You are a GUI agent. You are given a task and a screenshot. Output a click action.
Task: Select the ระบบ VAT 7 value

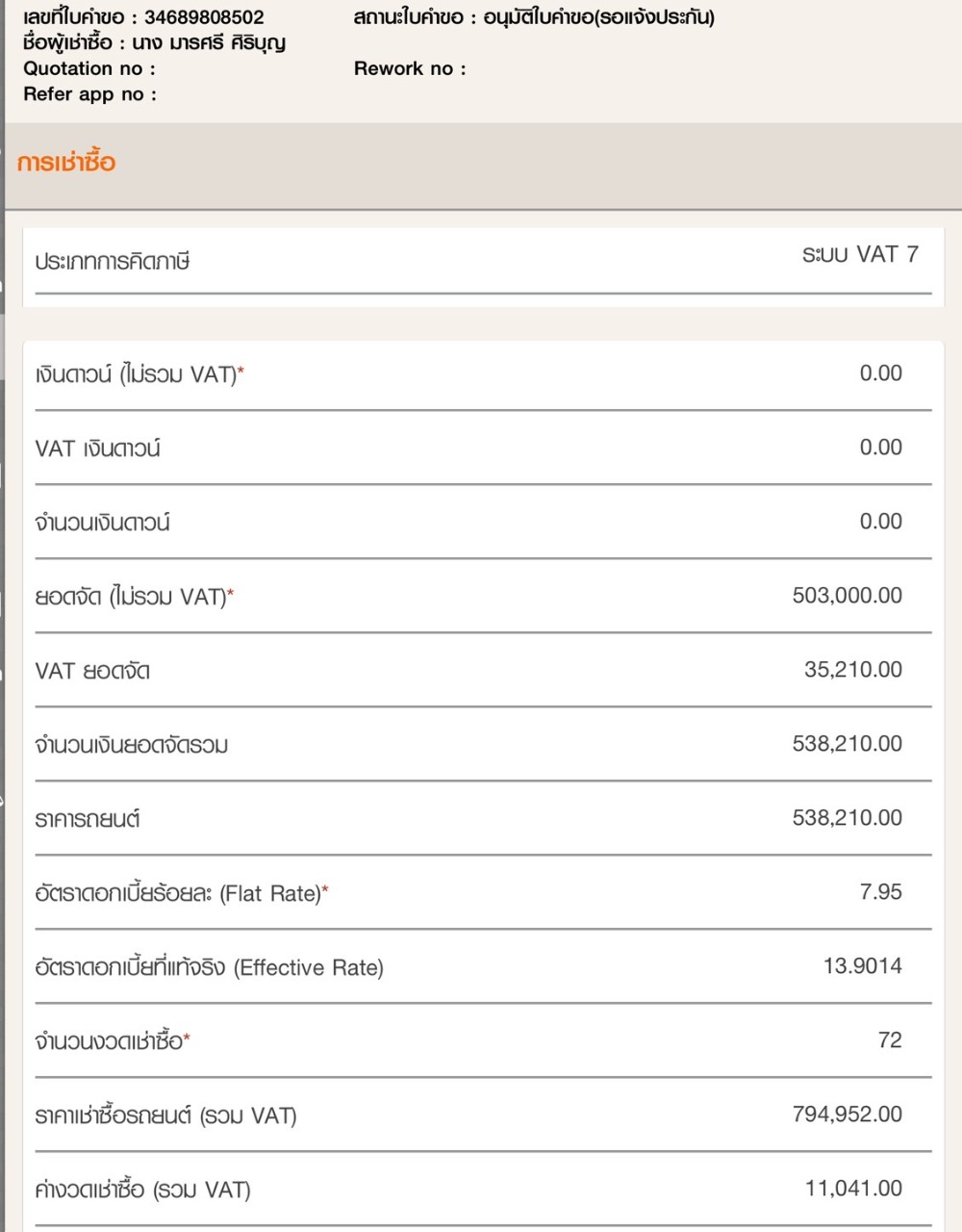pyautogui.click(x=860, y=255)
